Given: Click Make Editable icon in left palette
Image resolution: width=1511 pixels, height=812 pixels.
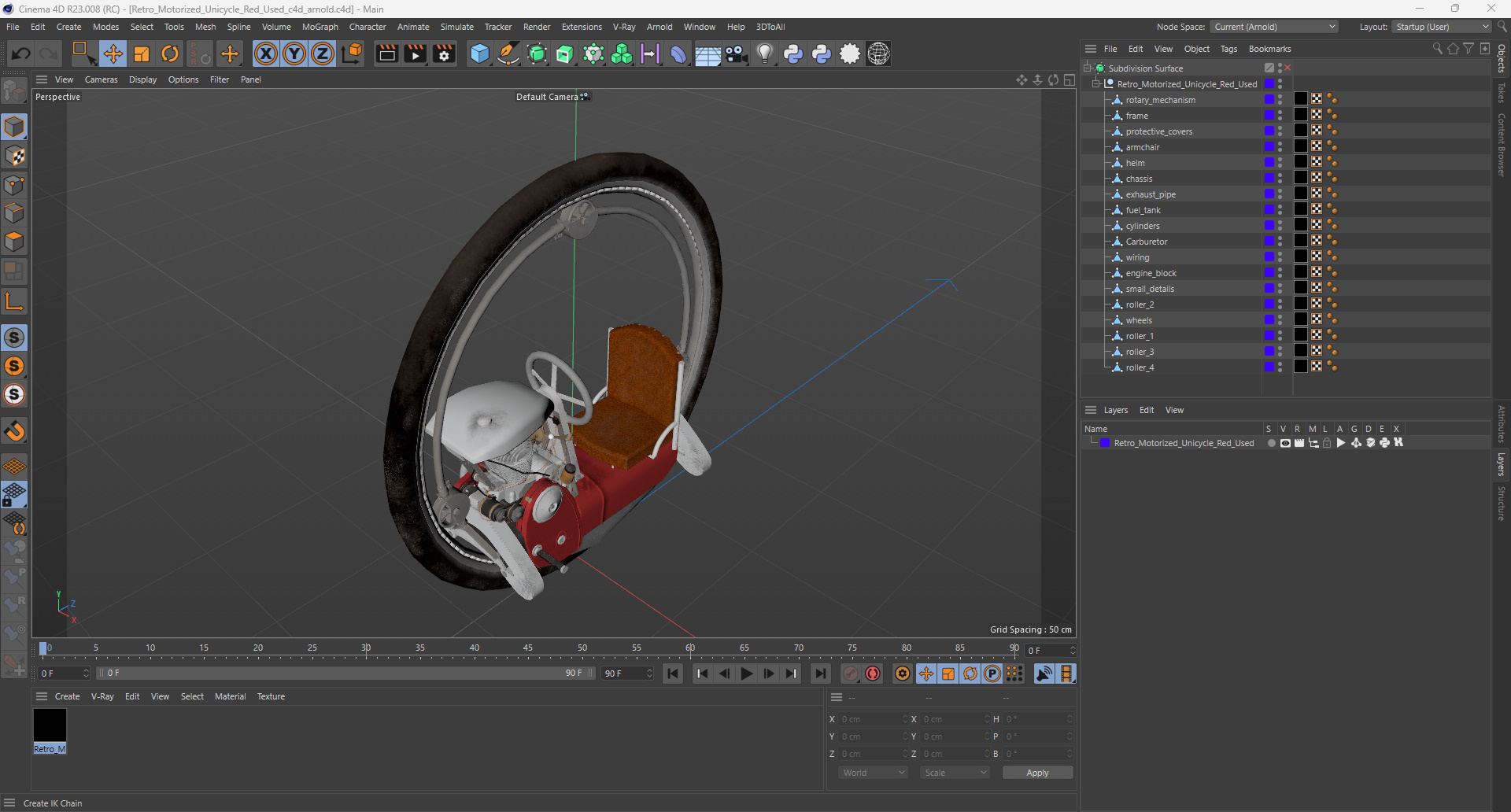Looking at the screenshot, I should click(x=14, y=91).
